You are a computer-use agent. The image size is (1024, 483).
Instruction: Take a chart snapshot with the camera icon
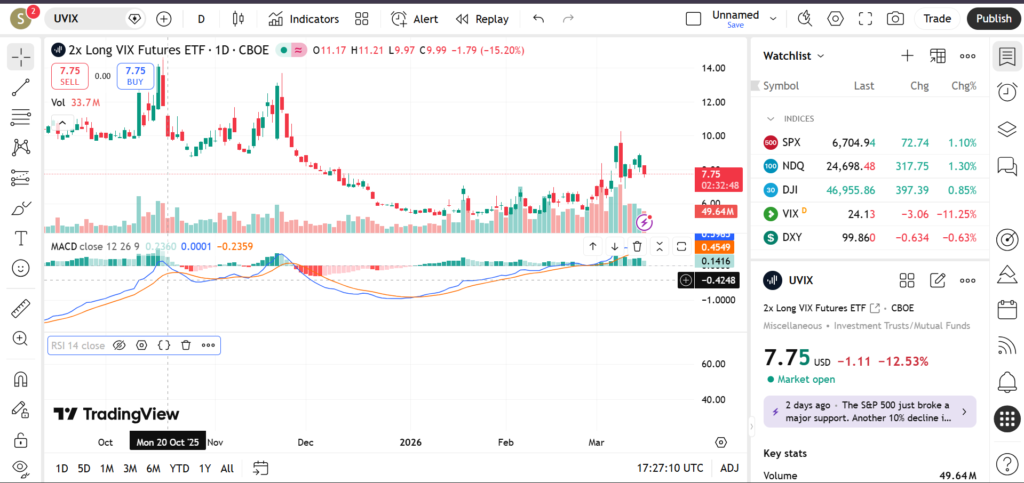[x=895, y=19]
